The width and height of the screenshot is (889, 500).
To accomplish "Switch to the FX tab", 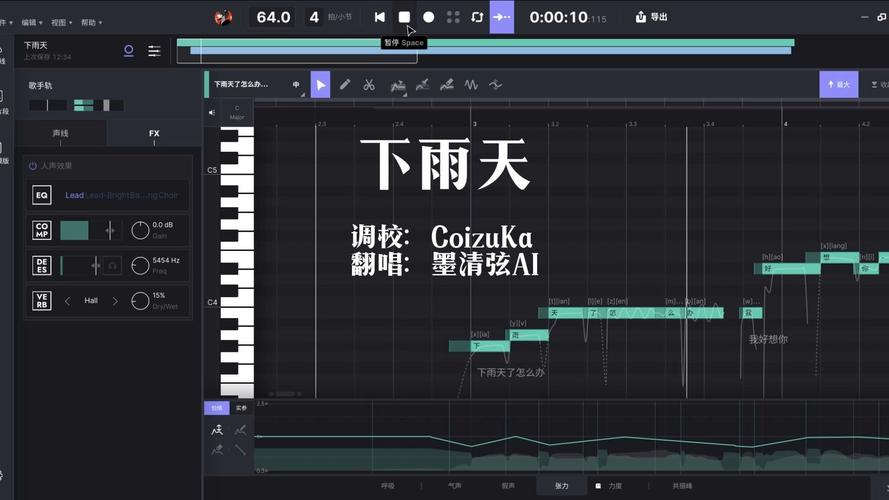I will 154,133.
